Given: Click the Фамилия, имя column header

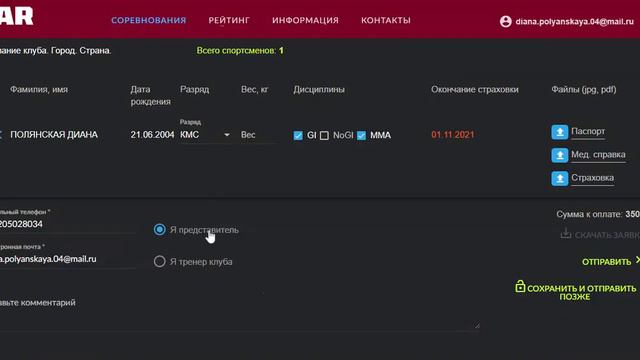Looking at the screenshot, I should 39,89.
